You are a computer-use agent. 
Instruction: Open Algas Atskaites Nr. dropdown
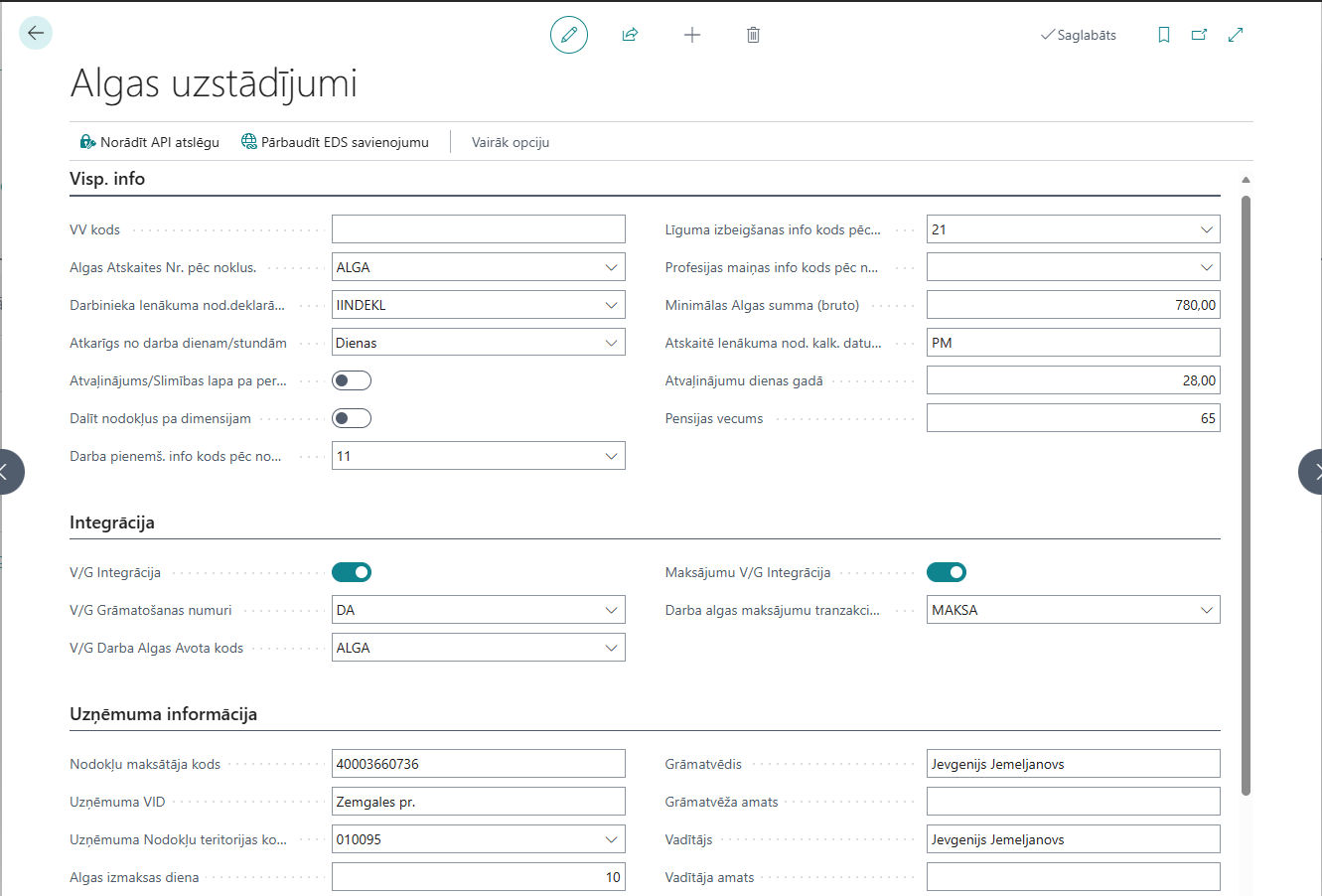612,267
